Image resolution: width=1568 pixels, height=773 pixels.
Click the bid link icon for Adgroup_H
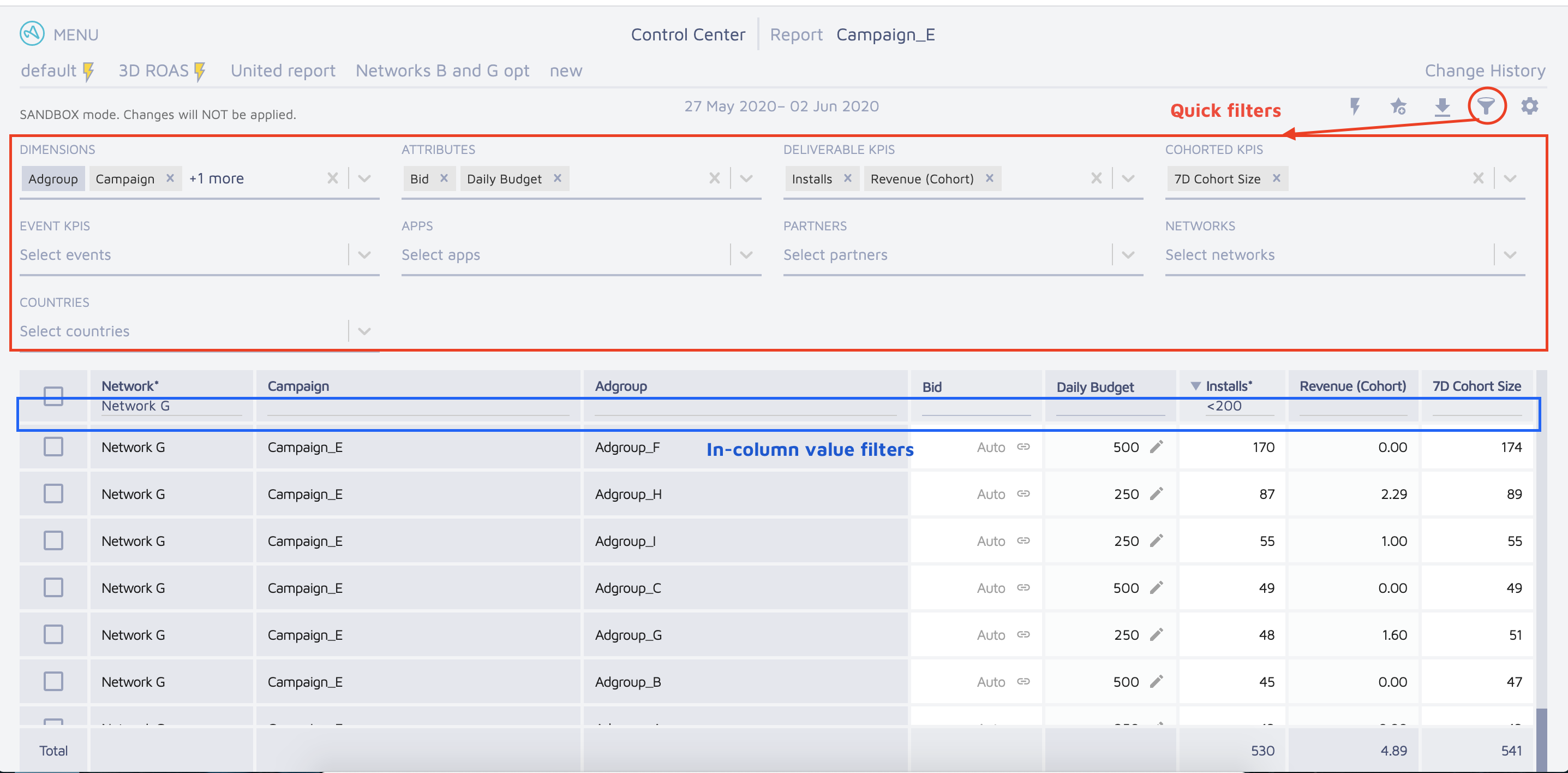[x=1023, y=494]
